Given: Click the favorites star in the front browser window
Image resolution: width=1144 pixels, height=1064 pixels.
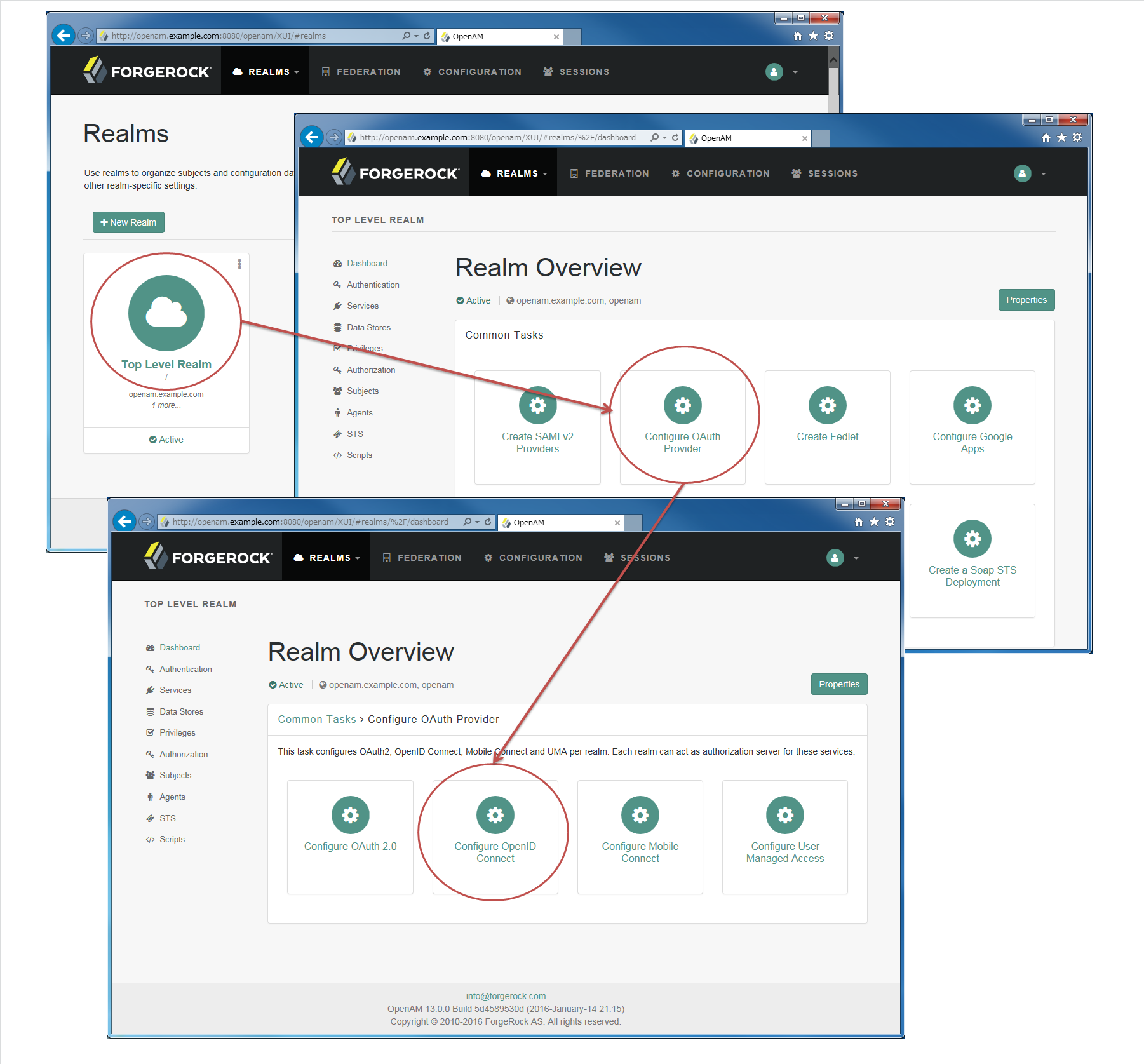Looking at the screenshot, I should (x=874, y=522).
